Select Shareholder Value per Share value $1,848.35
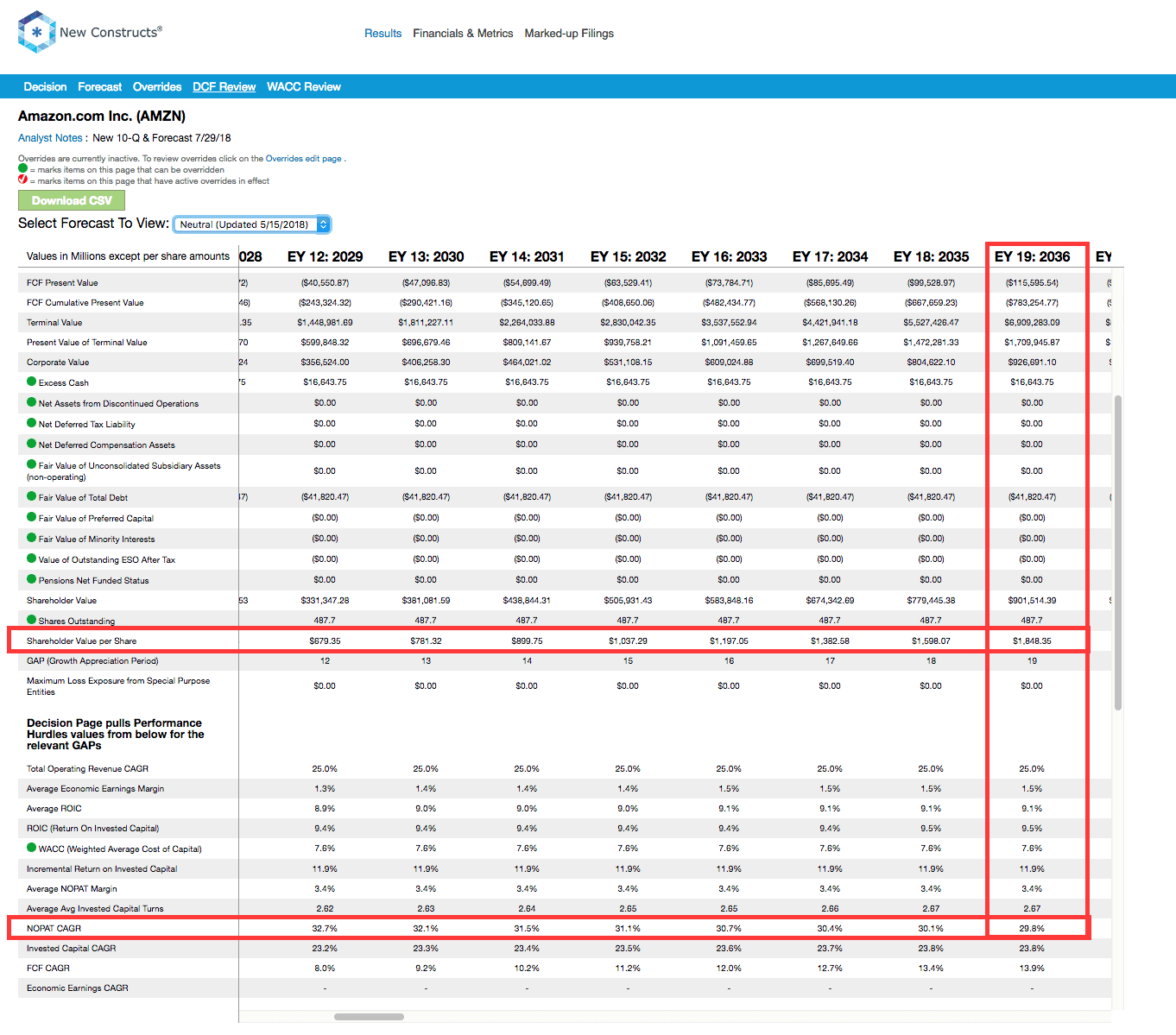 pyautogui.click(x=1032, y=641)
